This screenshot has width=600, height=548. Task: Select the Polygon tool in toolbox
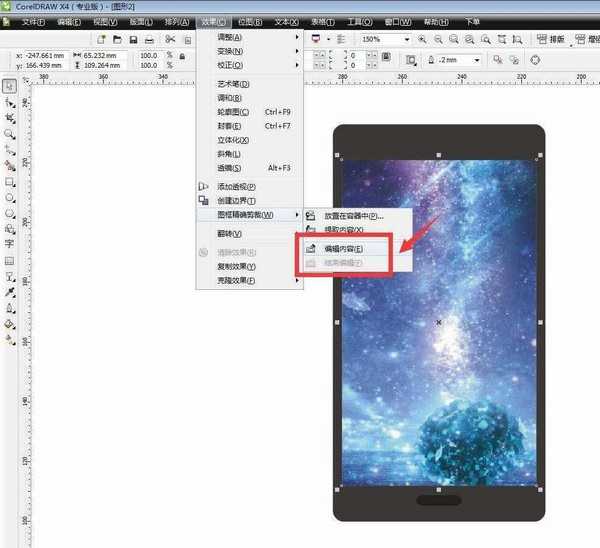10,214
